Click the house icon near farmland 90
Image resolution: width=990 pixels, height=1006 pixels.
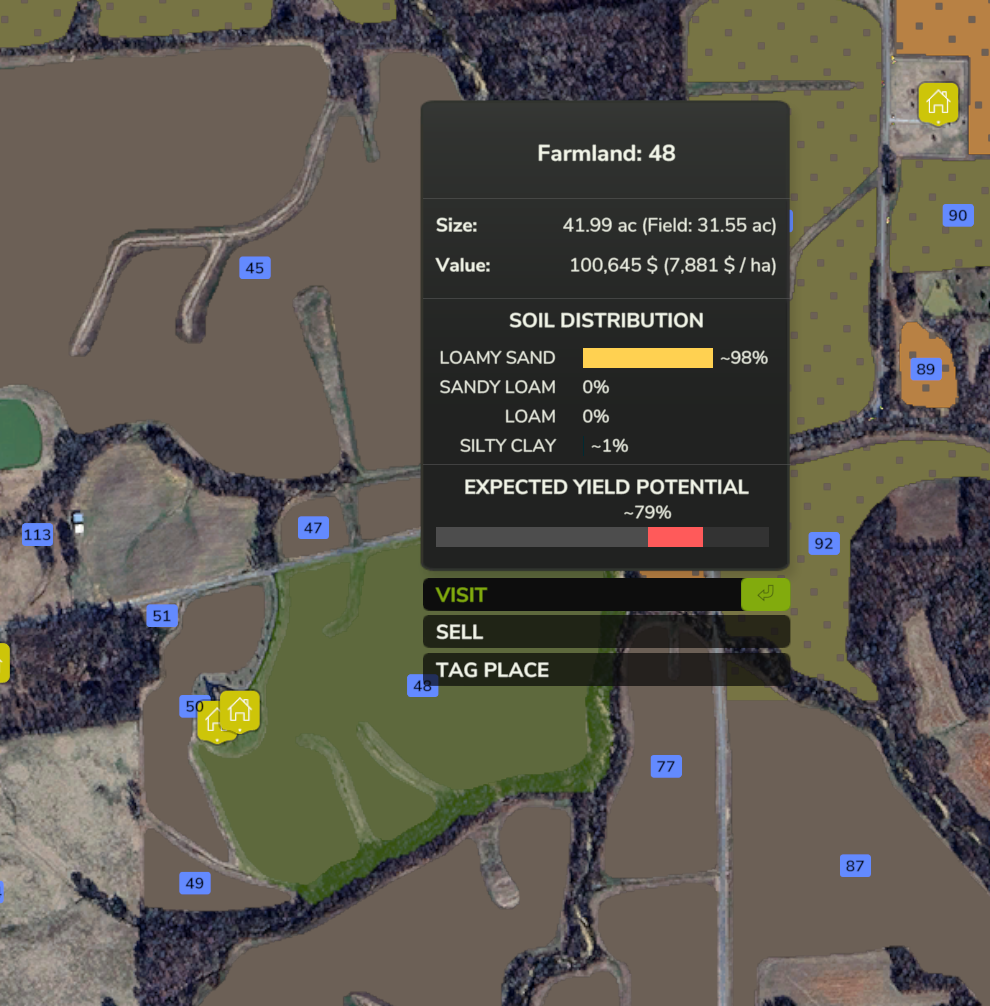(938, 102)
